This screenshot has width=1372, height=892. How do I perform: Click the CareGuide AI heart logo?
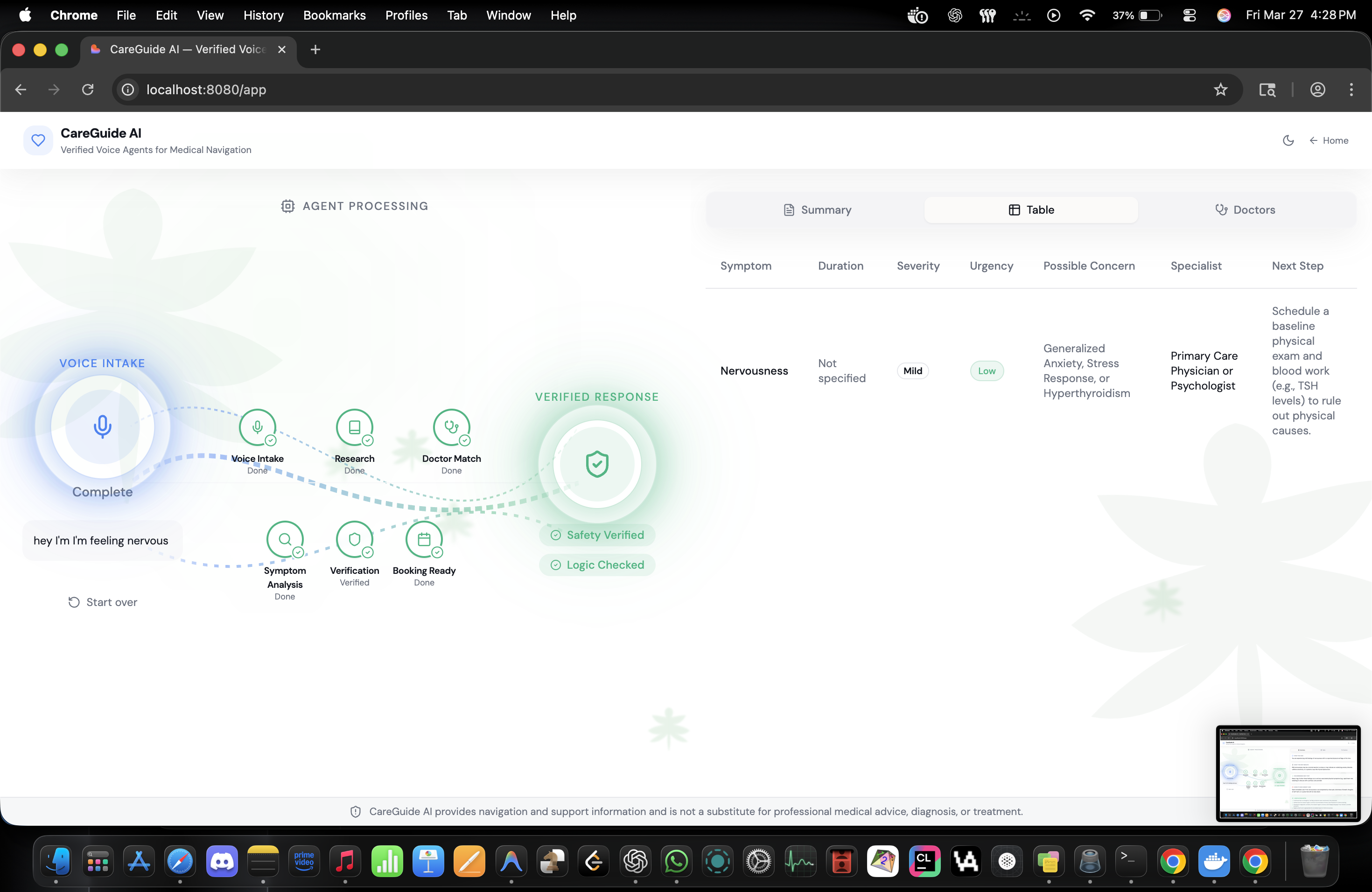(38, 140)
